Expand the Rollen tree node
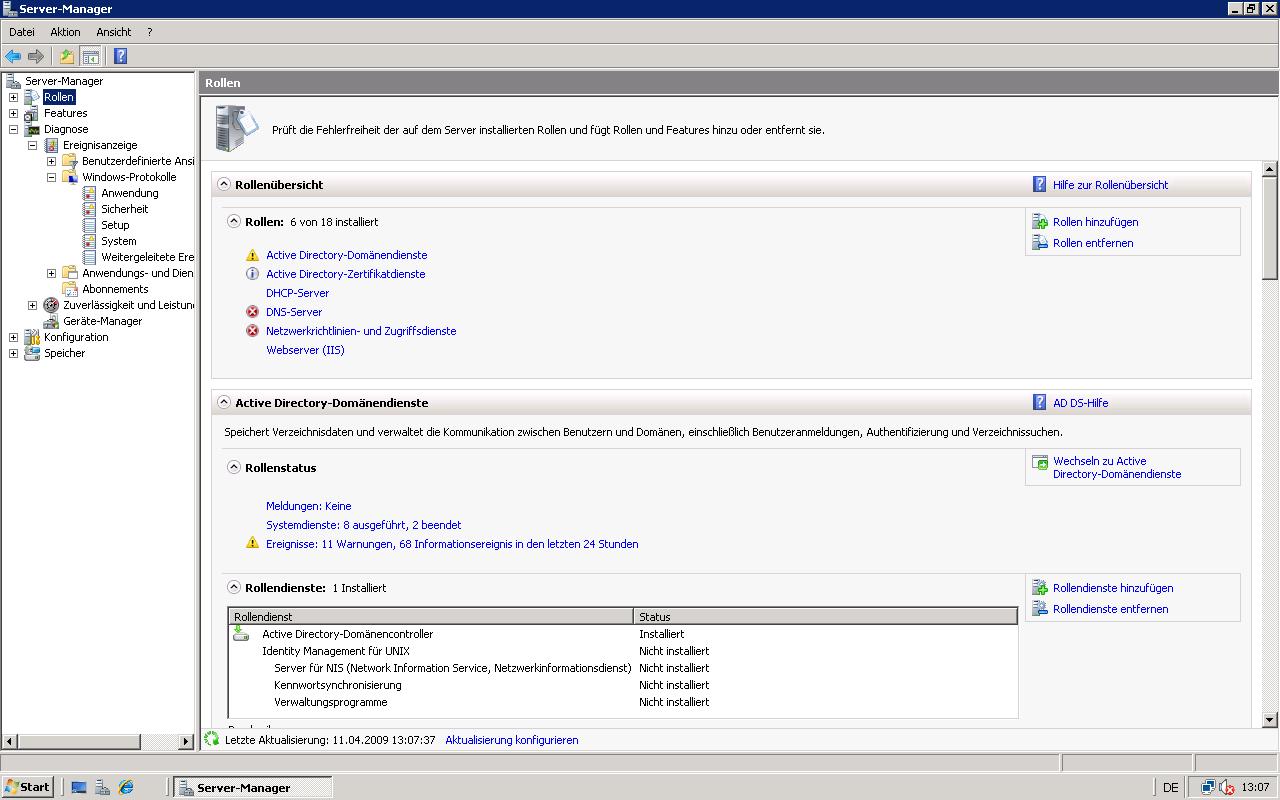This screenshot has width=1280, height=800. point(13,97)
